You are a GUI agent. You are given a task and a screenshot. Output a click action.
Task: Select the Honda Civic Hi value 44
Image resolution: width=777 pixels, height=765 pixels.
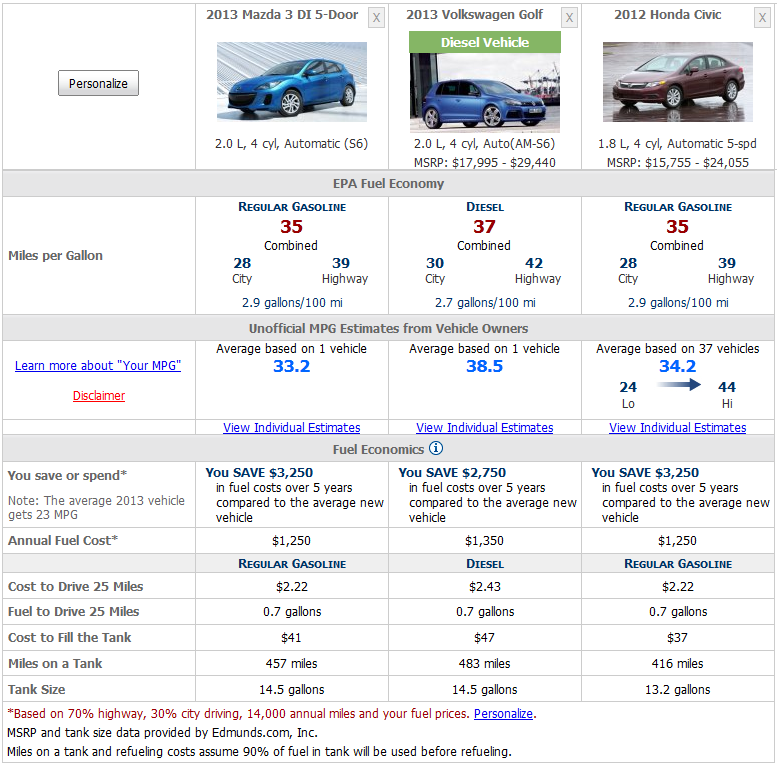point(727,387)
